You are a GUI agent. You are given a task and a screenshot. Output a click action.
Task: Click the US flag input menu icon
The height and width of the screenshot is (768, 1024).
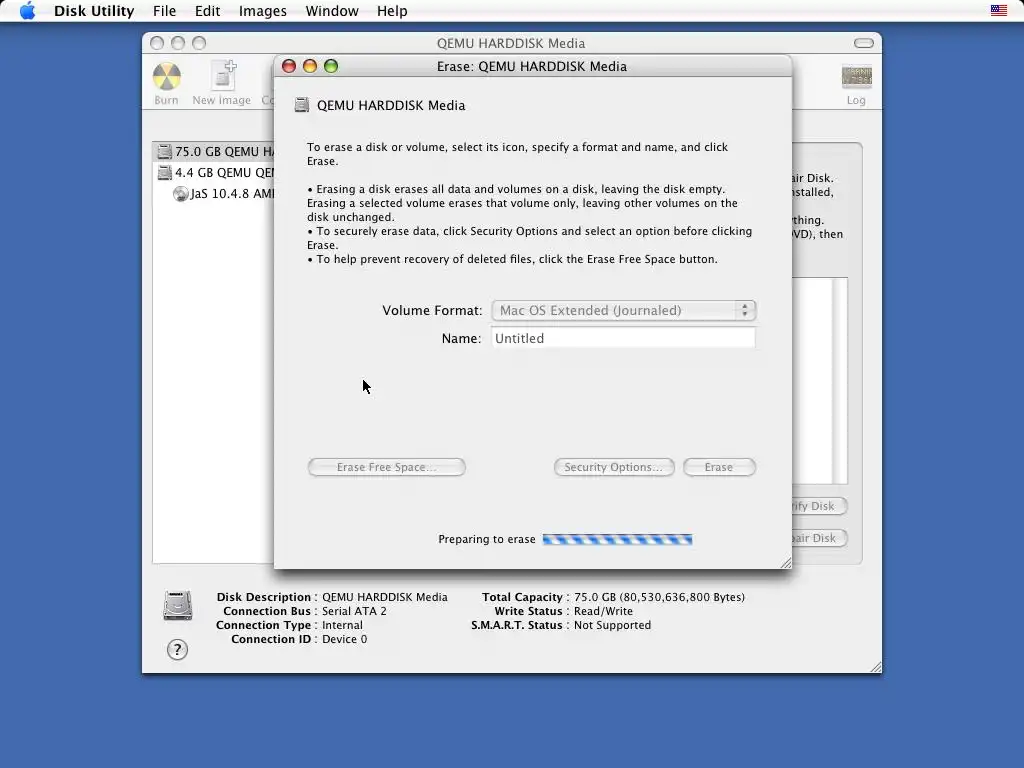click(x=999, y=10)
